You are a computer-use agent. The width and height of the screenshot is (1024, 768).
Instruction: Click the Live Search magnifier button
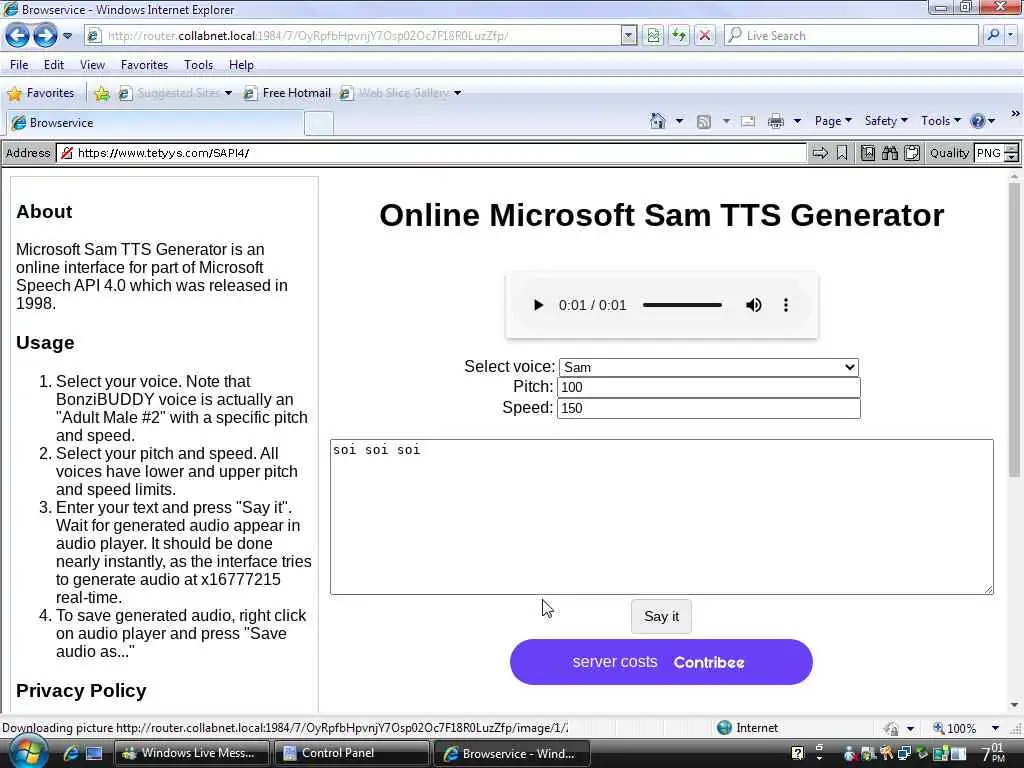993,35
